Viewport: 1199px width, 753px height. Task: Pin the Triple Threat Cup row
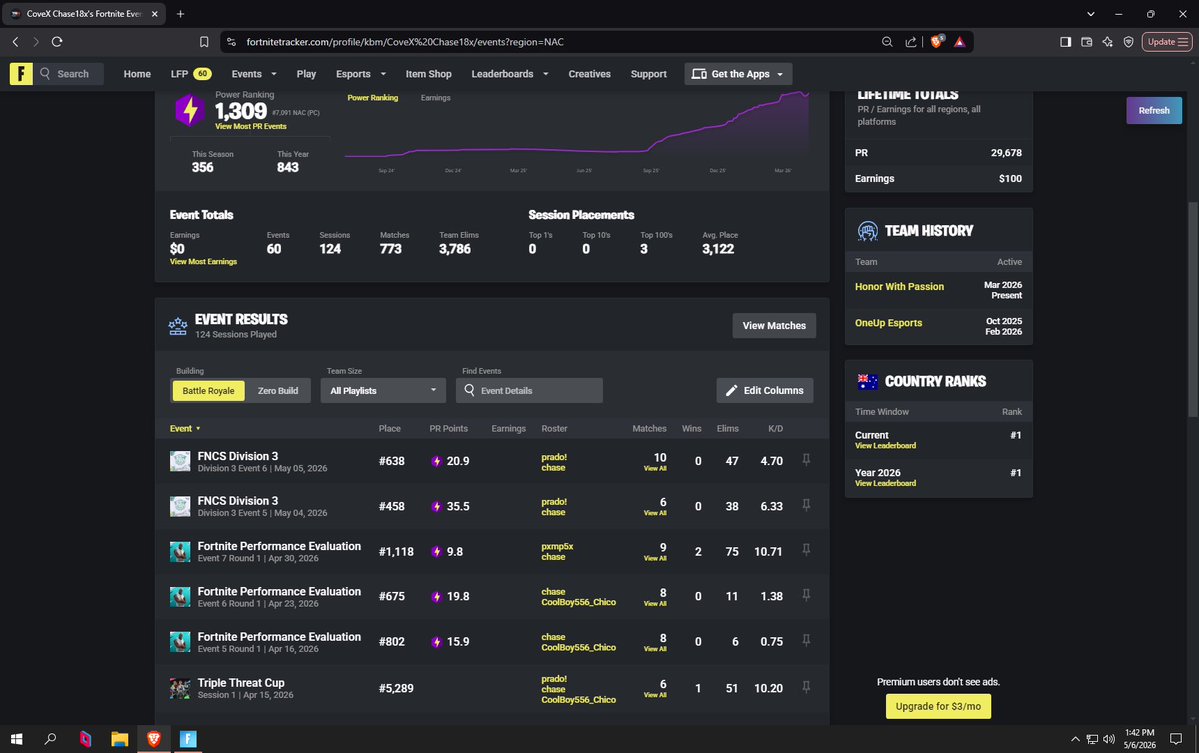[x=806, y=687]
